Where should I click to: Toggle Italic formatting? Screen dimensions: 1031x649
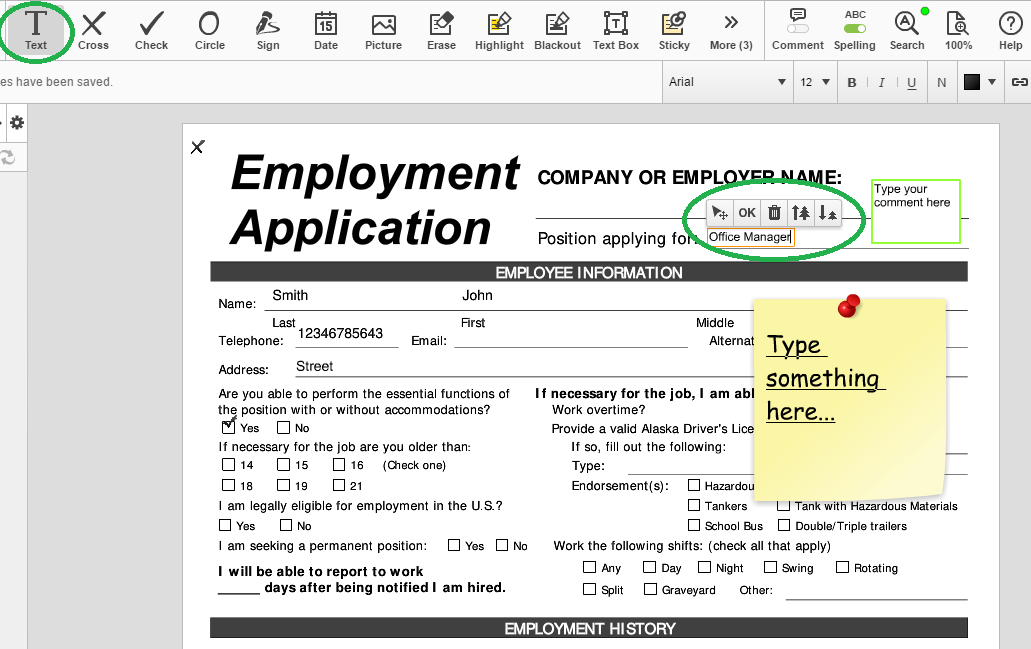[x=882, y=82]
